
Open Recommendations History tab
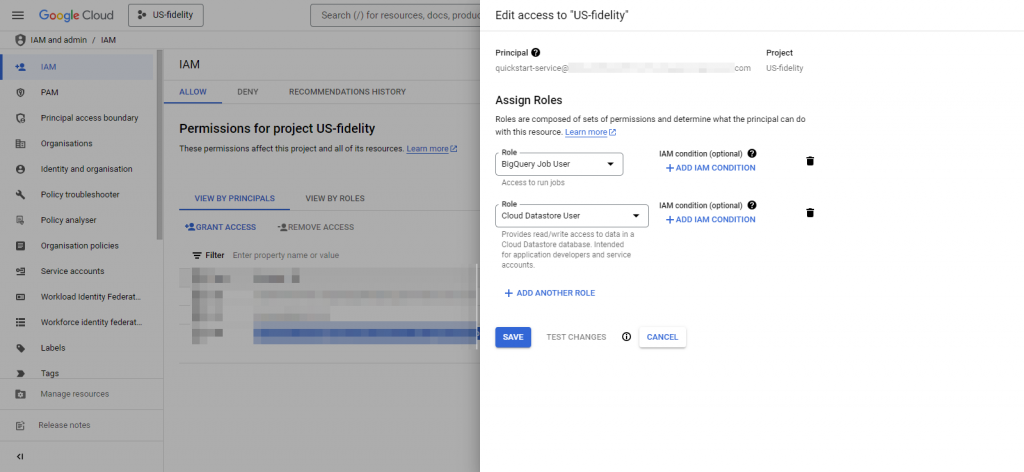tap(347, 92)
